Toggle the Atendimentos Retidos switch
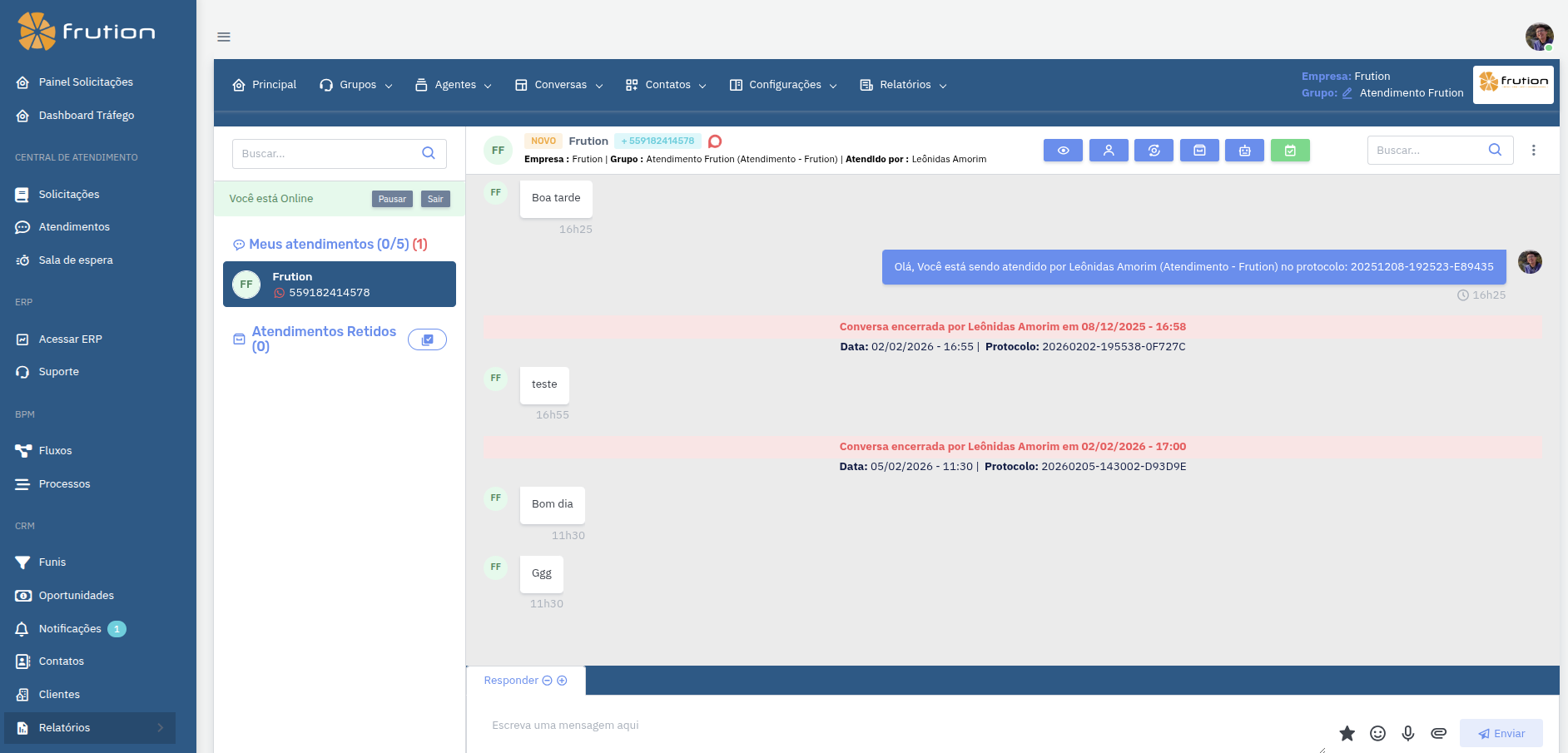Viewport: 1568px width, 753px height. click(427, 339)
